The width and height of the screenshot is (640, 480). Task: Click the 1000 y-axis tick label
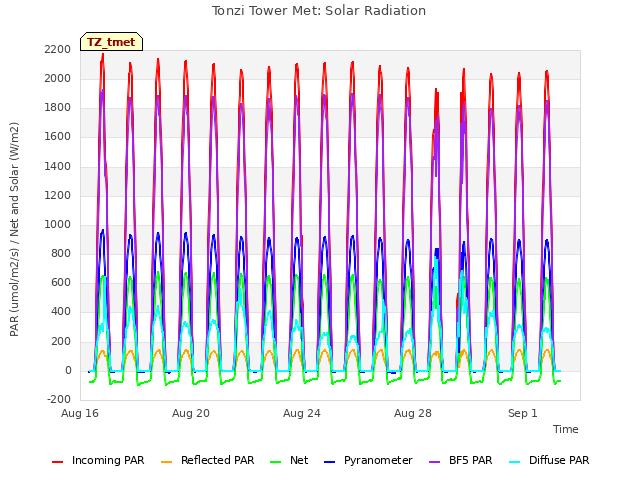(58, 224)
